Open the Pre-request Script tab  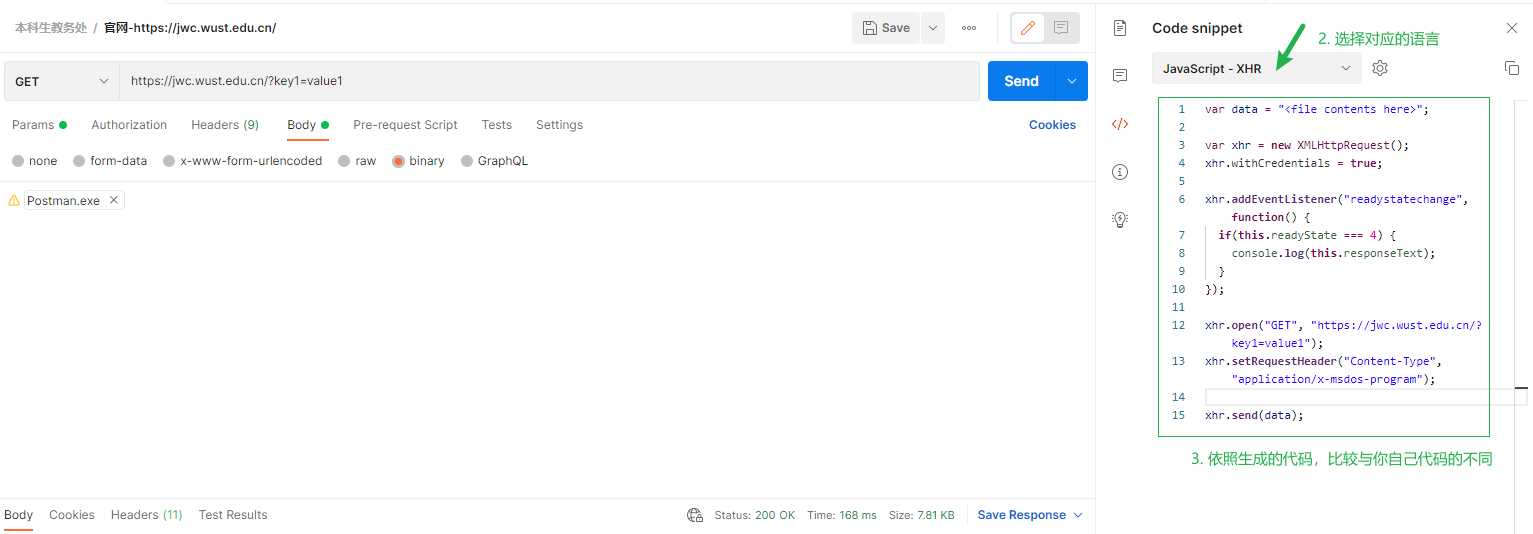[405, 125]
